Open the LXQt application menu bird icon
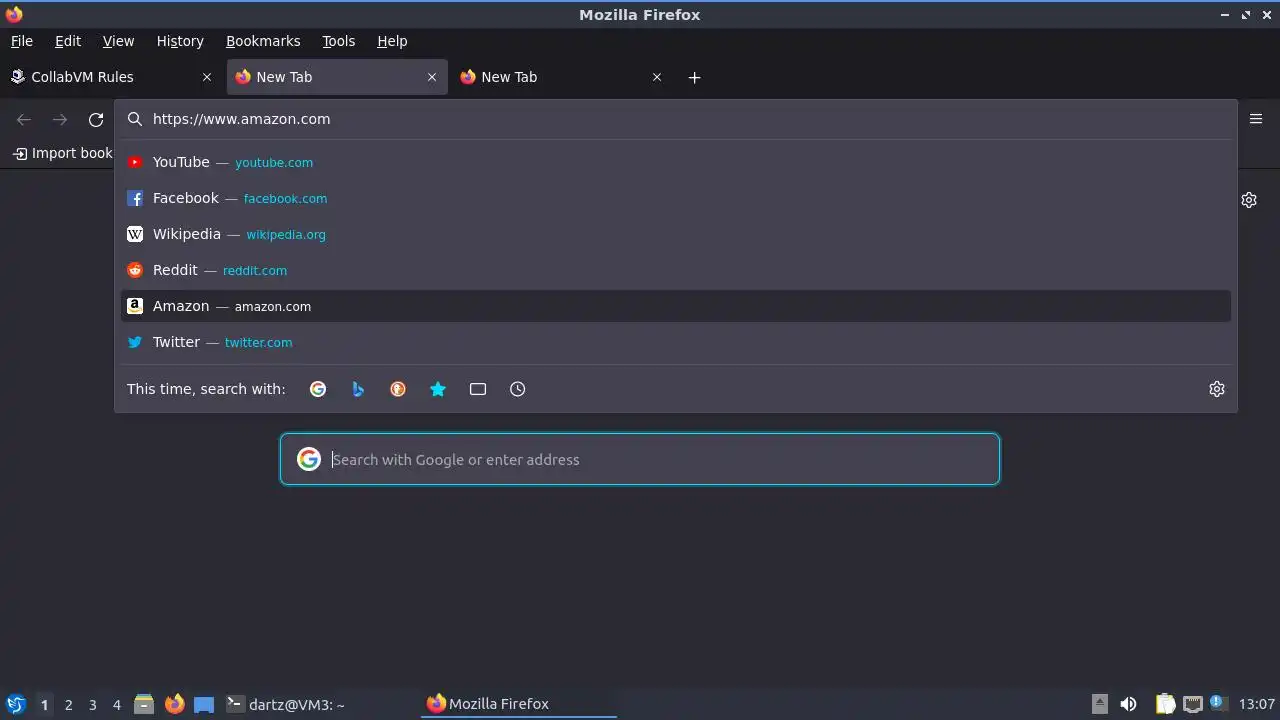The height and width of the screenshot is (720, 1280). point(16,704)
